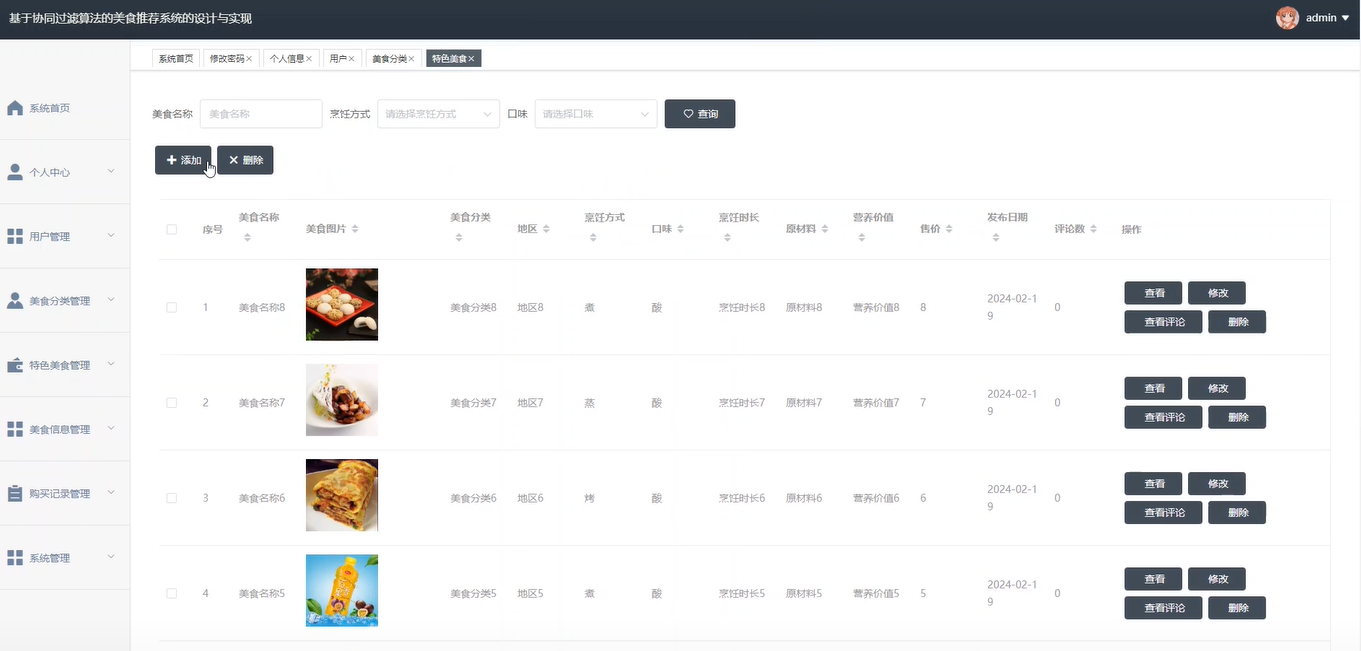Click the grid icon beside 系统管理
This screenshot has height=651, width=1361.
pos(15,557)
